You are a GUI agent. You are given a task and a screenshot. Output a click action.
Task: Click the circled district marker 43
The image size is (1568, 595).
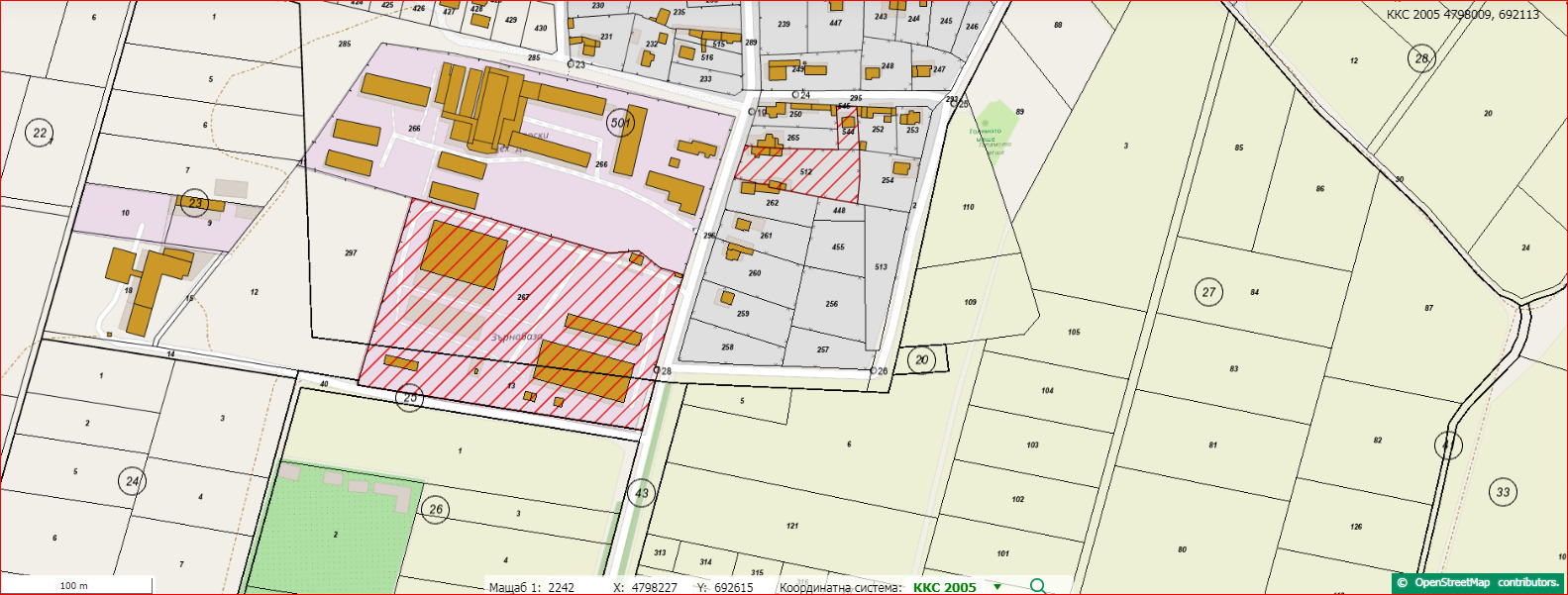pyautogui.click(x=642, y=493)
